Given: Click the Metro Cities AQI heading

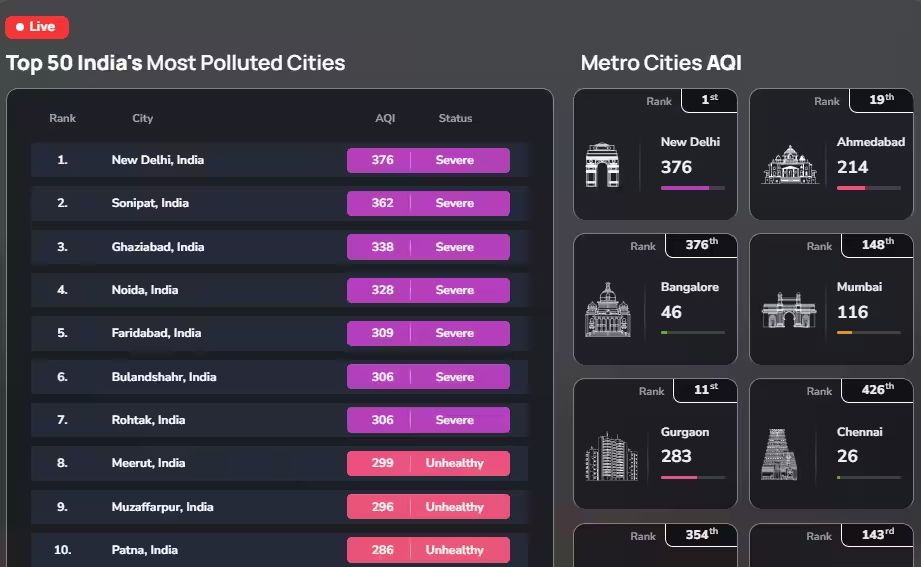Looking at the screenshot, I should [661, 63].
